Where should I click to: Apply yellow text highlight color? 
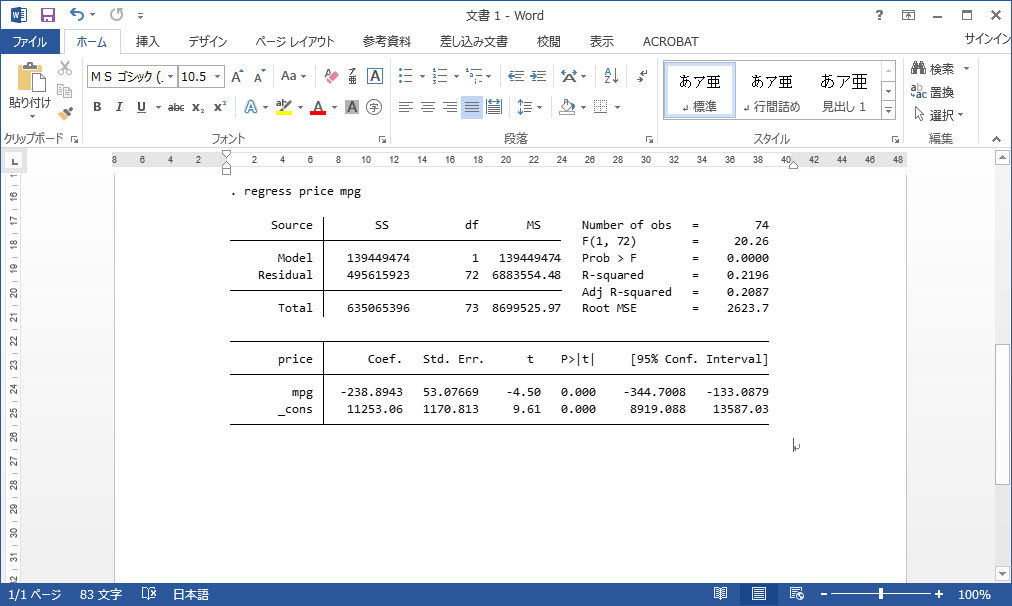283,107
